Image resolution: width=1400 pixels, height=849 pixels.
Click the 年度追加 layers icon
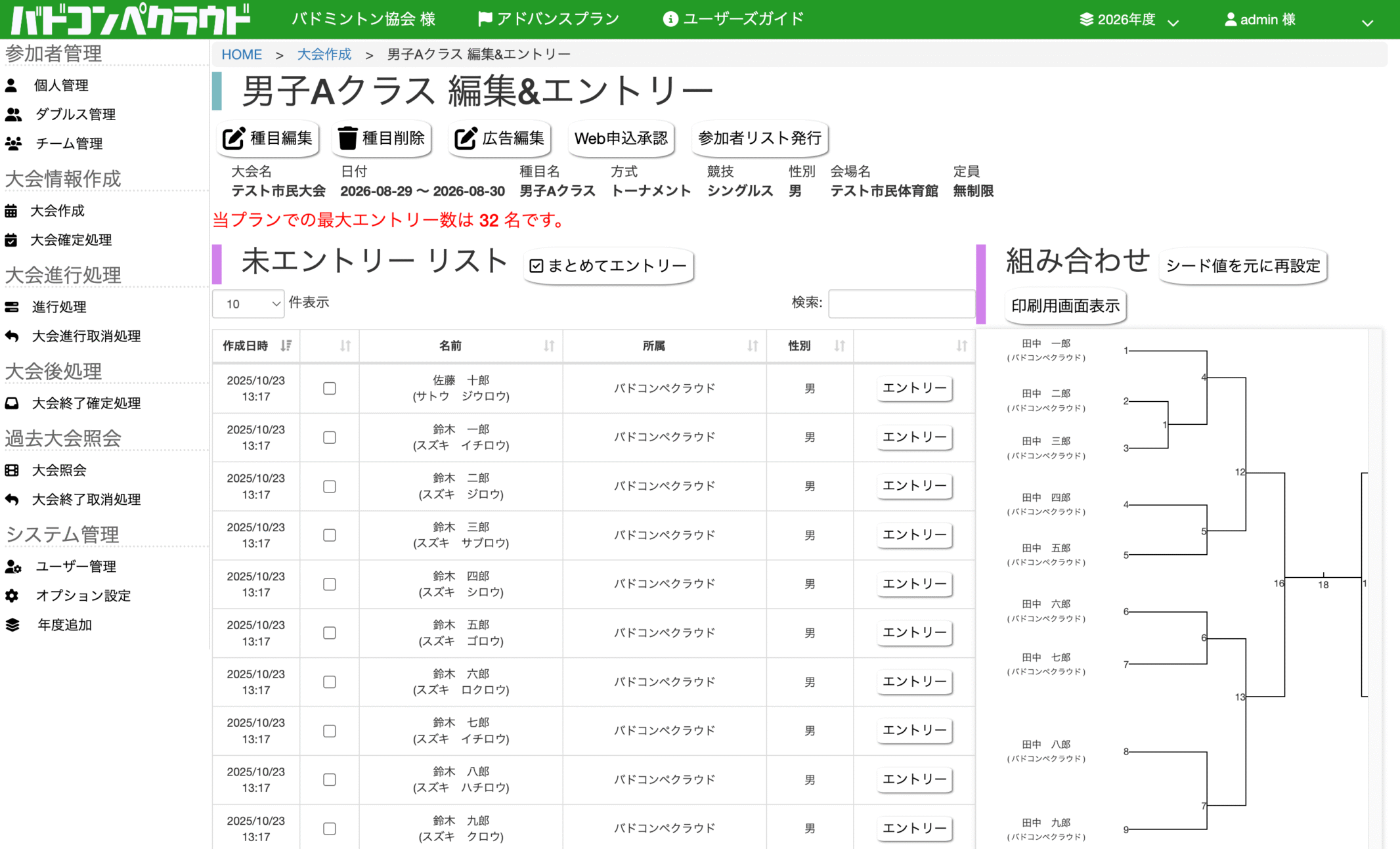pos(12,625)
